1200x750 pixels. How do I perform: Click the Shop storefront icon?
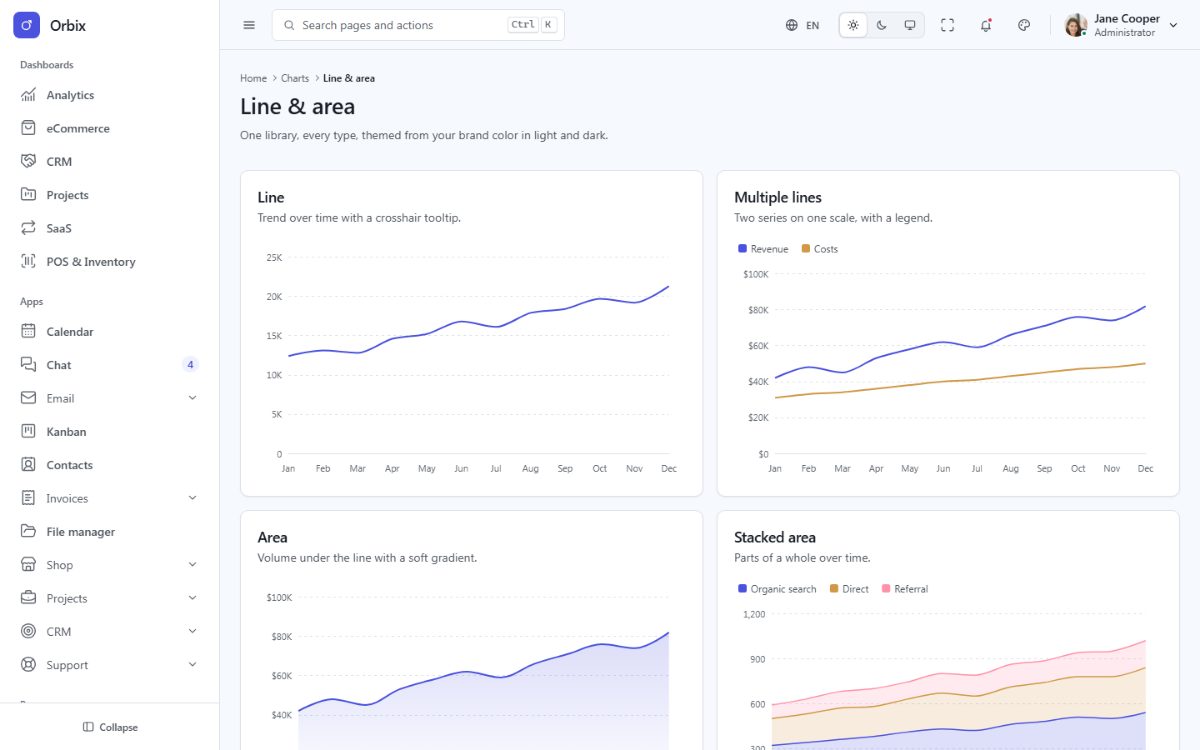28,565
